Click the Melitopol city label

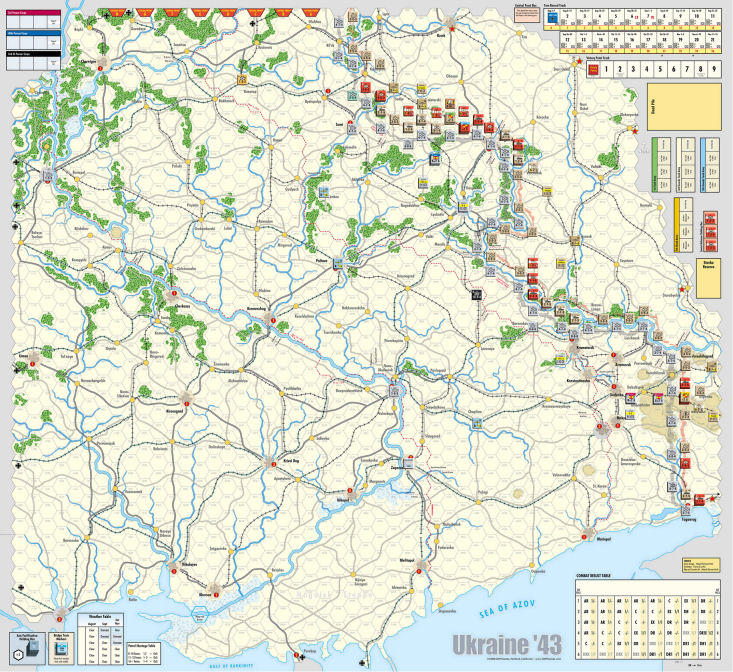click(x=407, y=560)
